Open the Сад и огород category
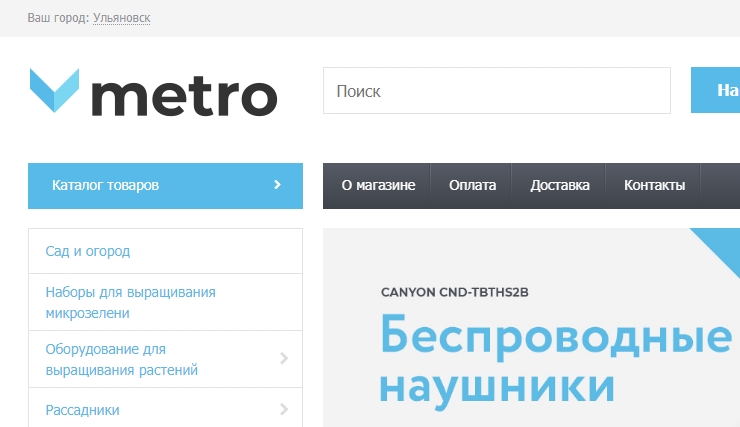This screenshot has height=427, width=740. pos(88,251)
